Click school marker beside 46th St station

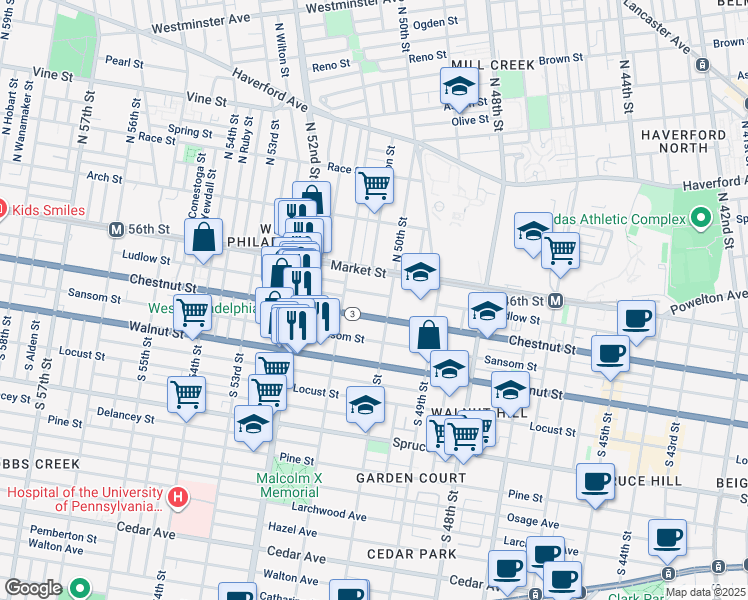pos(487,312)
